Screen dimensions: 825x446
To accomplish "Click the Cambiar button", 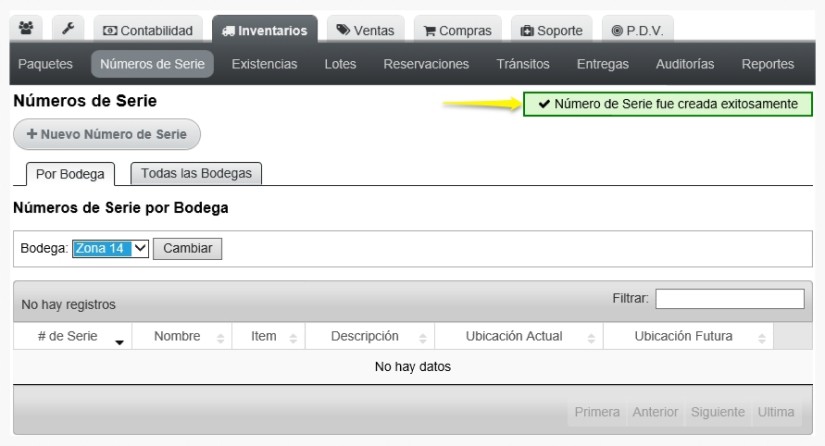I will tap(187, 248).
